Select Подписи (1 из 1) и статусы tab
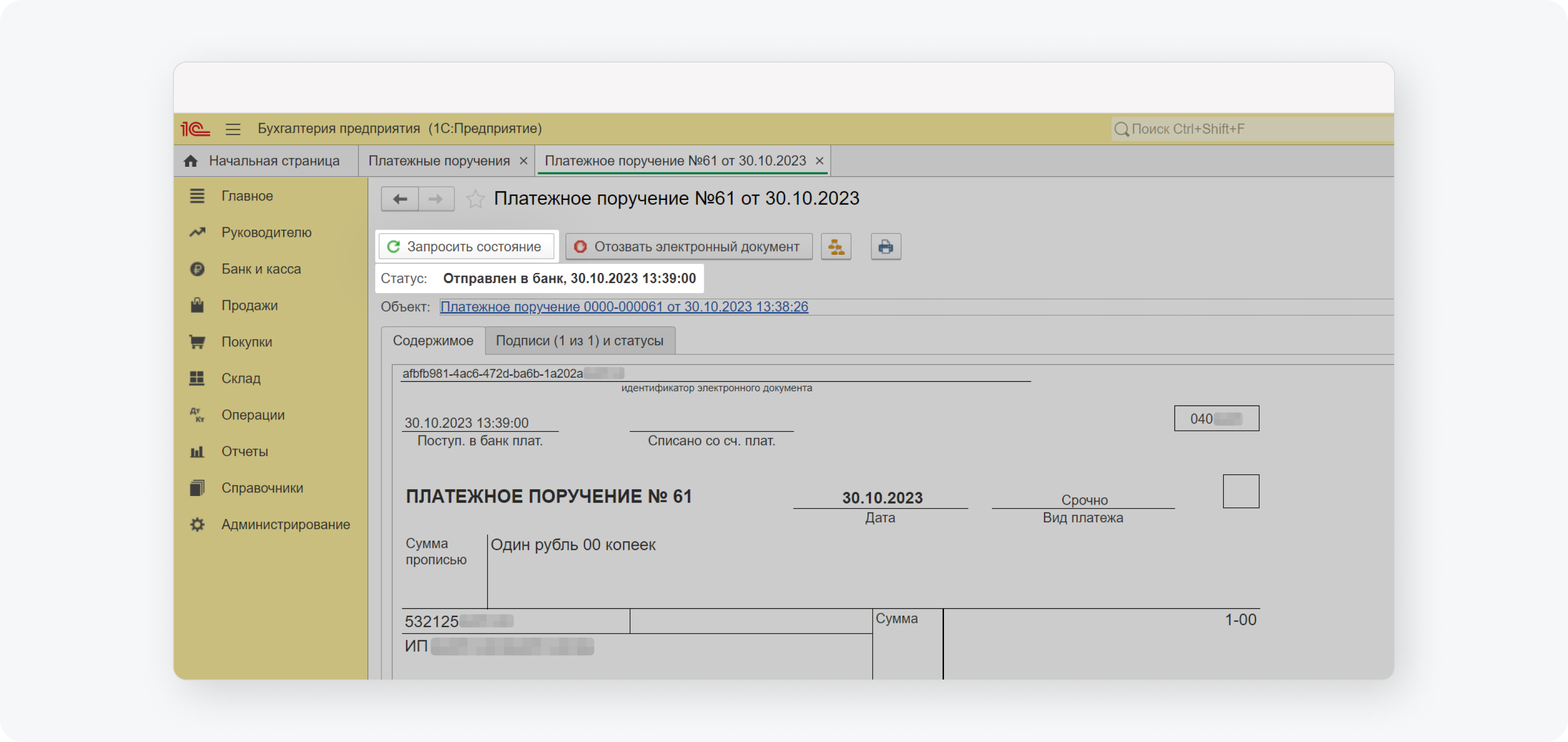Screen dimensions: 1568x742 point(579,341)
